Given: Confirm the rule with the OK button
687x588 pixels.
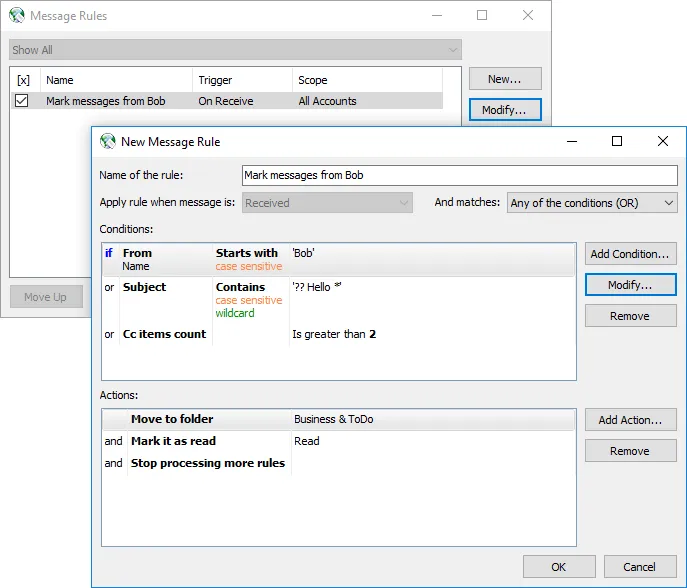Looking at the screenshot, I should [558, 567].
